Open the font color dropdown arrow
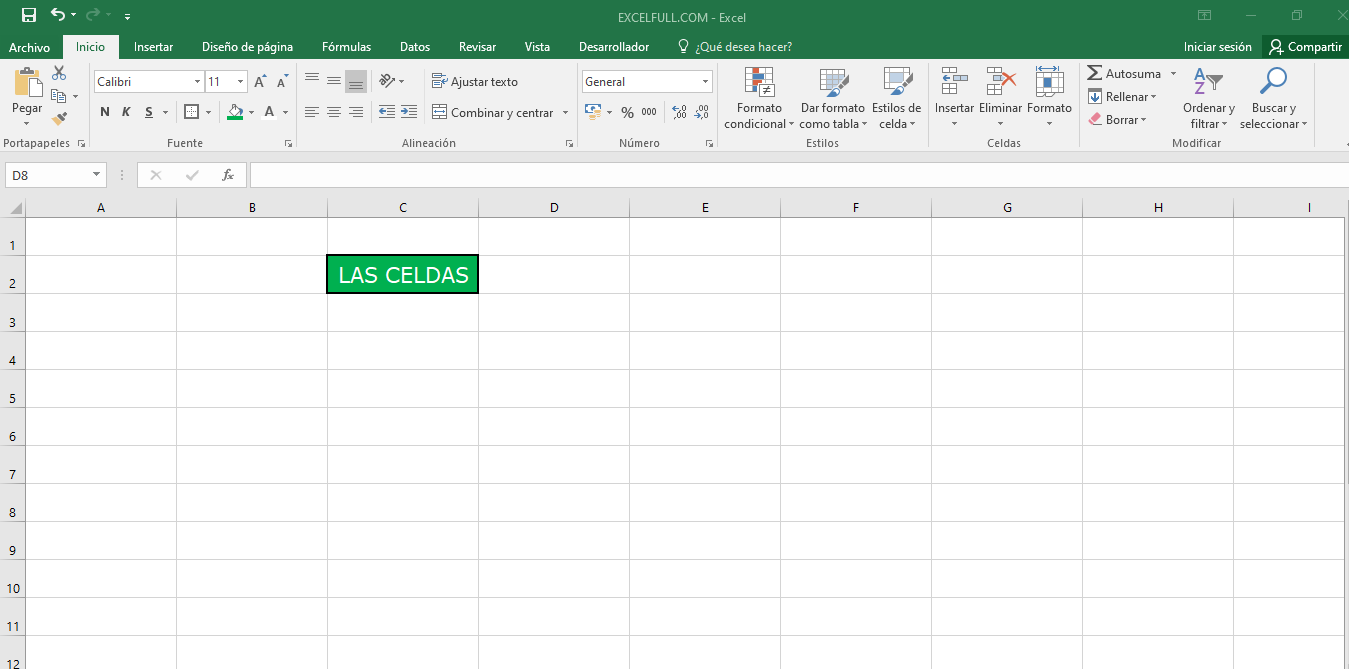The width and height of the screenshot is (1349, 669). 285,113
